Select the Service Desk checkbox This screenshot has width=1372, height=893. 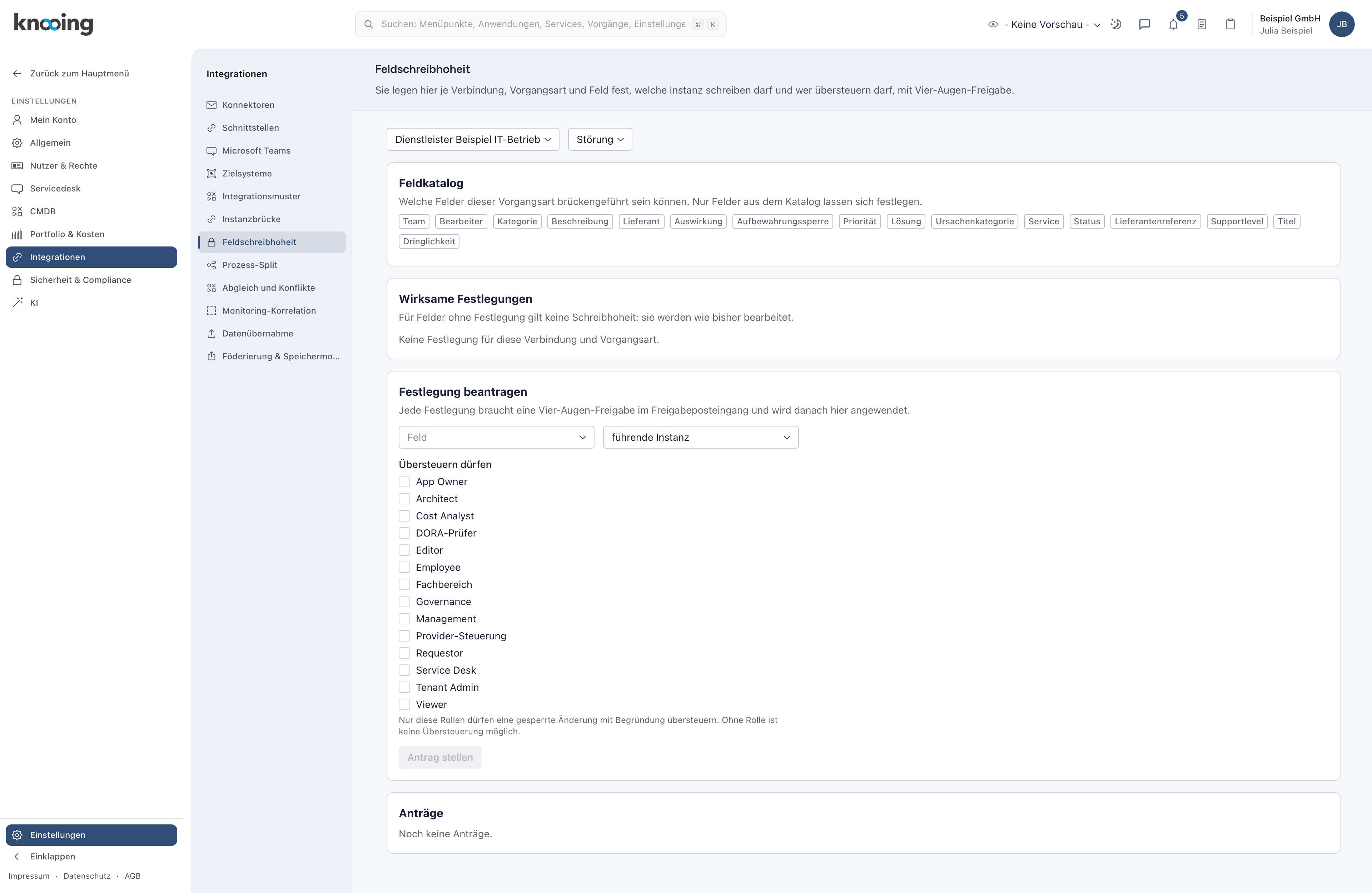point(405,670)
